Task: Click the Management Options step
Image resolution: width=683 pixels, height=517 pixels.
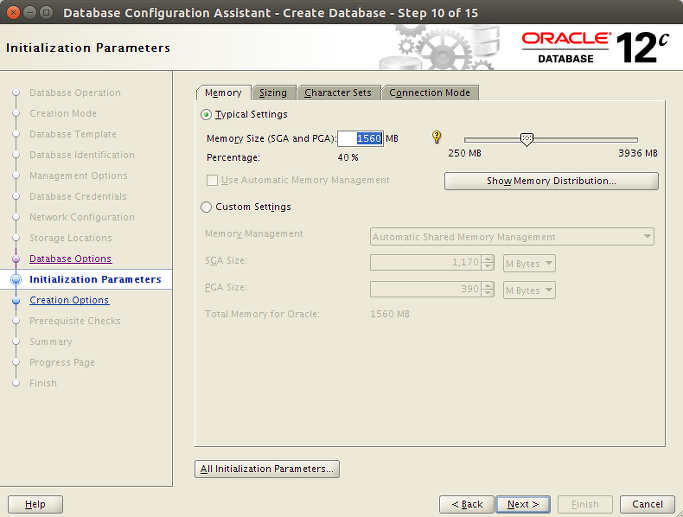Action: tap(78, 176)
